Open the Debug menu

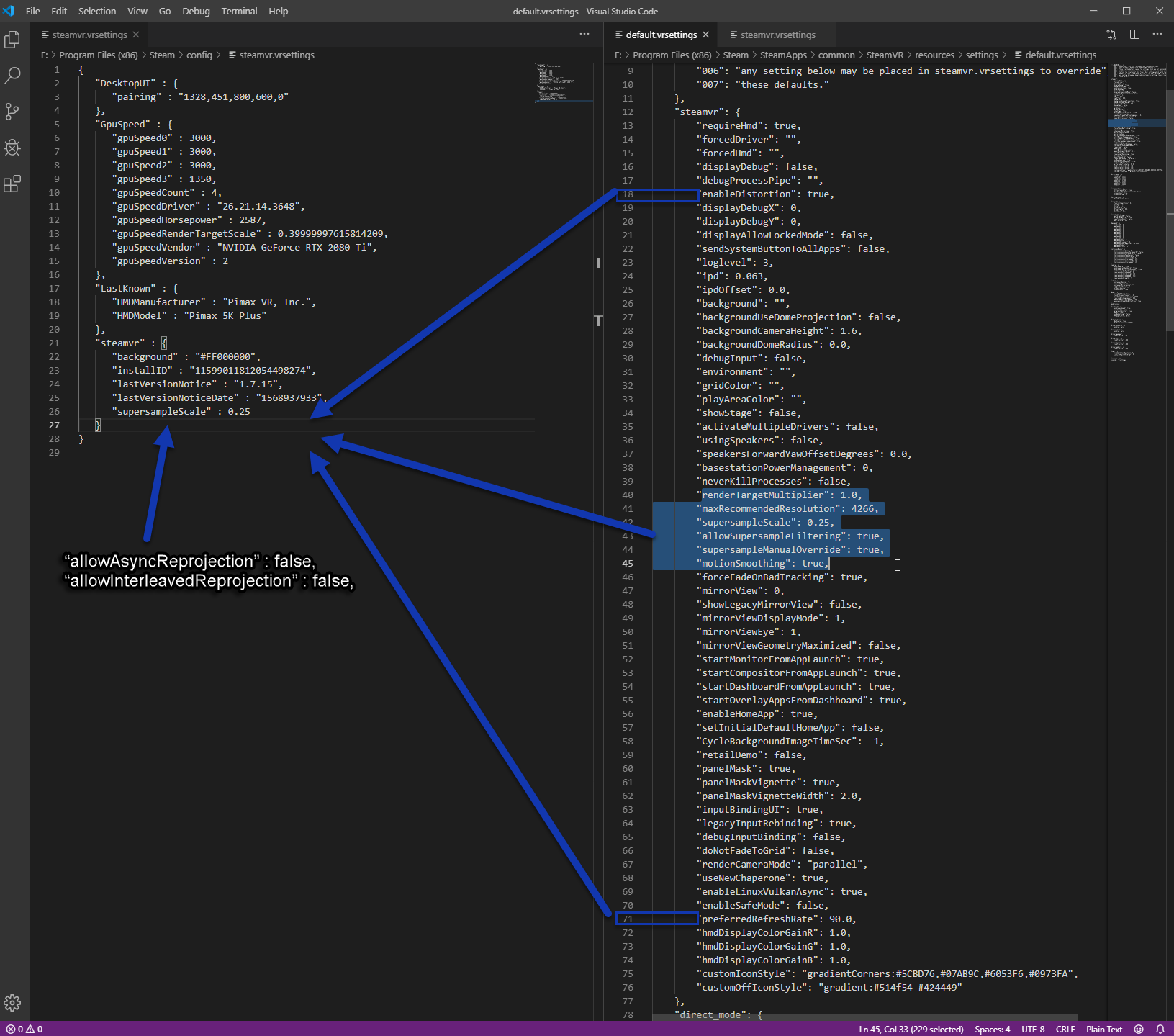coord(196,11)
